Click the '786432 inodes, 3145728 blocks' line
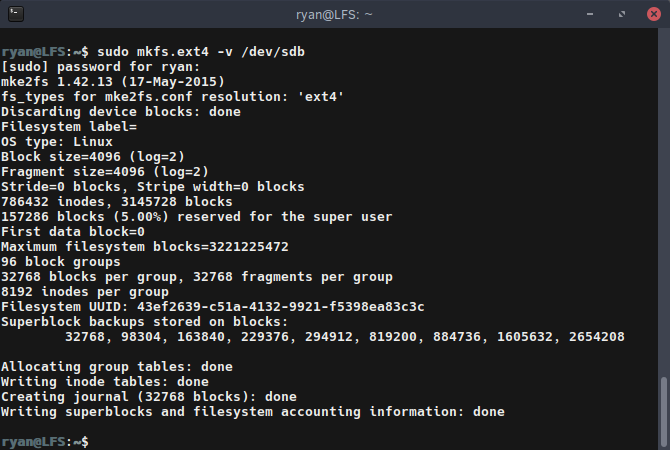Screen dimensions: 670x450 click(x=117, y=201)
